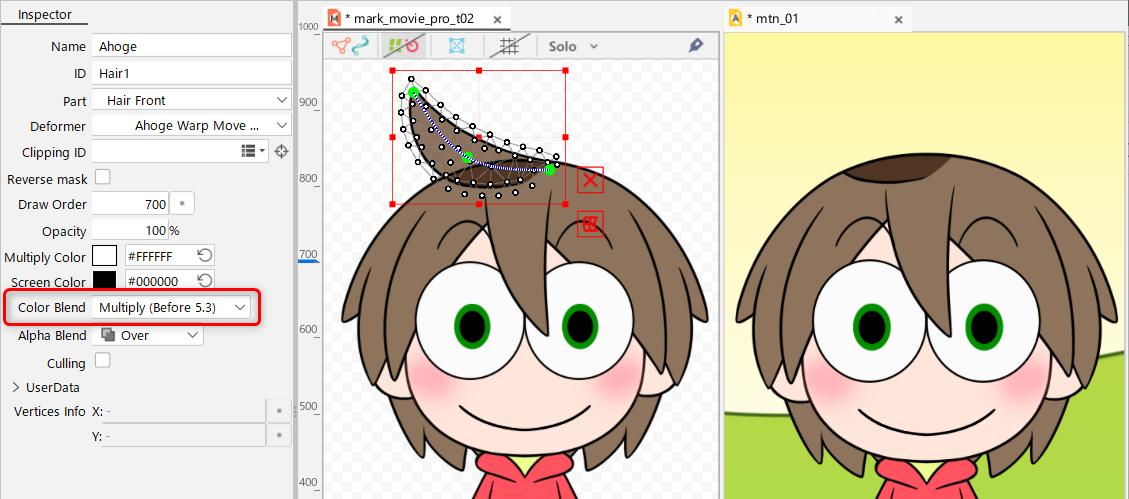
Task: Click the Clipping ID target crosshair icon
Action: pos(282,151)
